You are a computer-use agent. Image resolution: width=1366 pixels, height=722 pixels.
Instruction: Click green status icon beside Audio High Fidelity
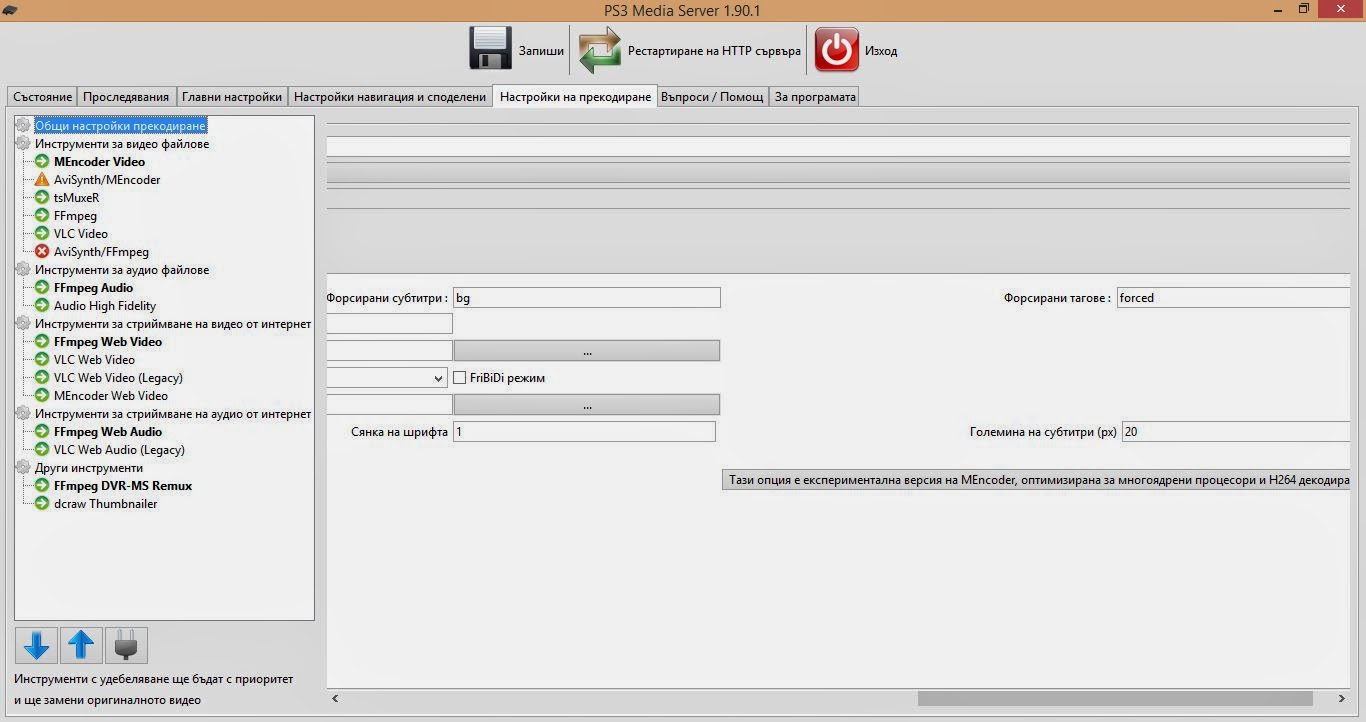click(x=42, y=306)
